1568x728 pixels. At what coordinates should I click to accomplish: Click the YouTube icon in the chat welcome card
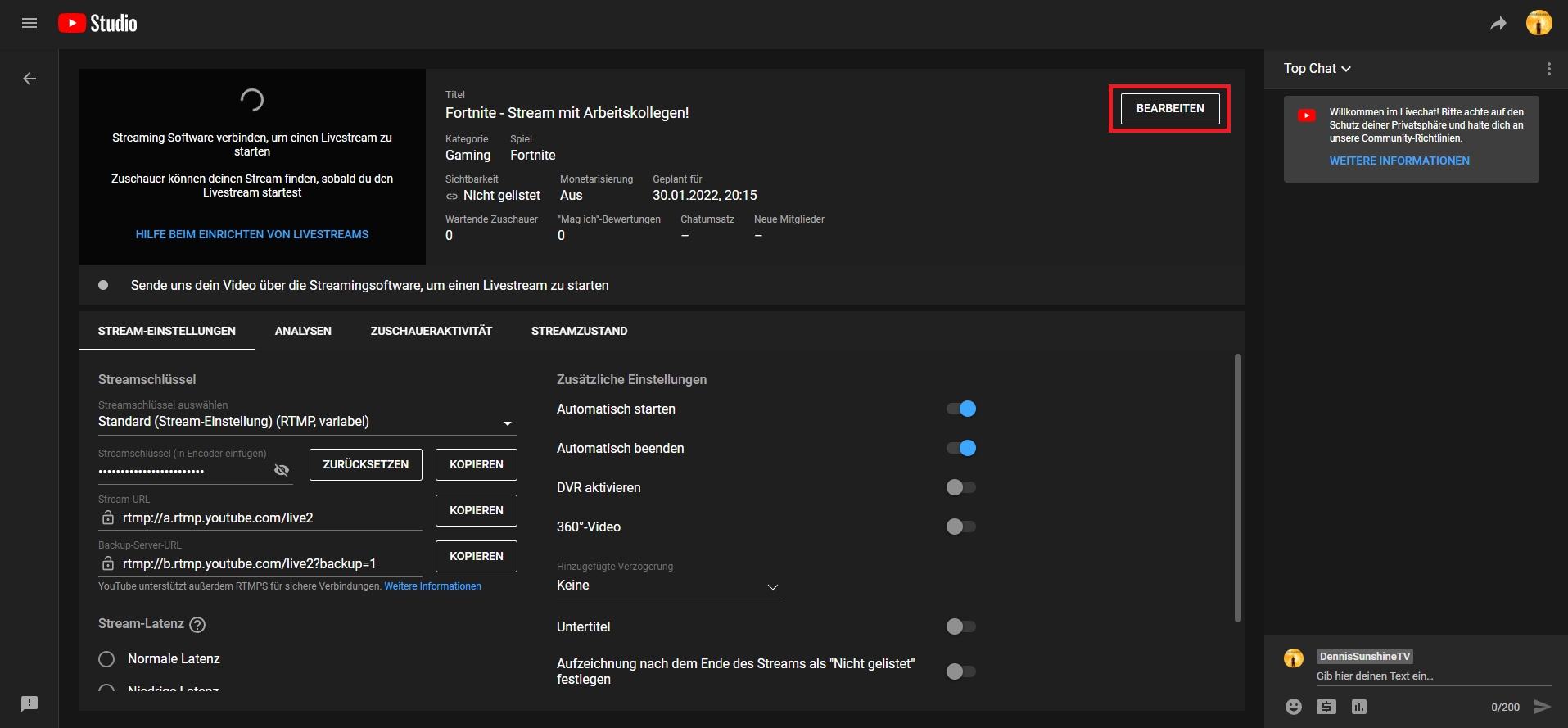click(1307, 115)
